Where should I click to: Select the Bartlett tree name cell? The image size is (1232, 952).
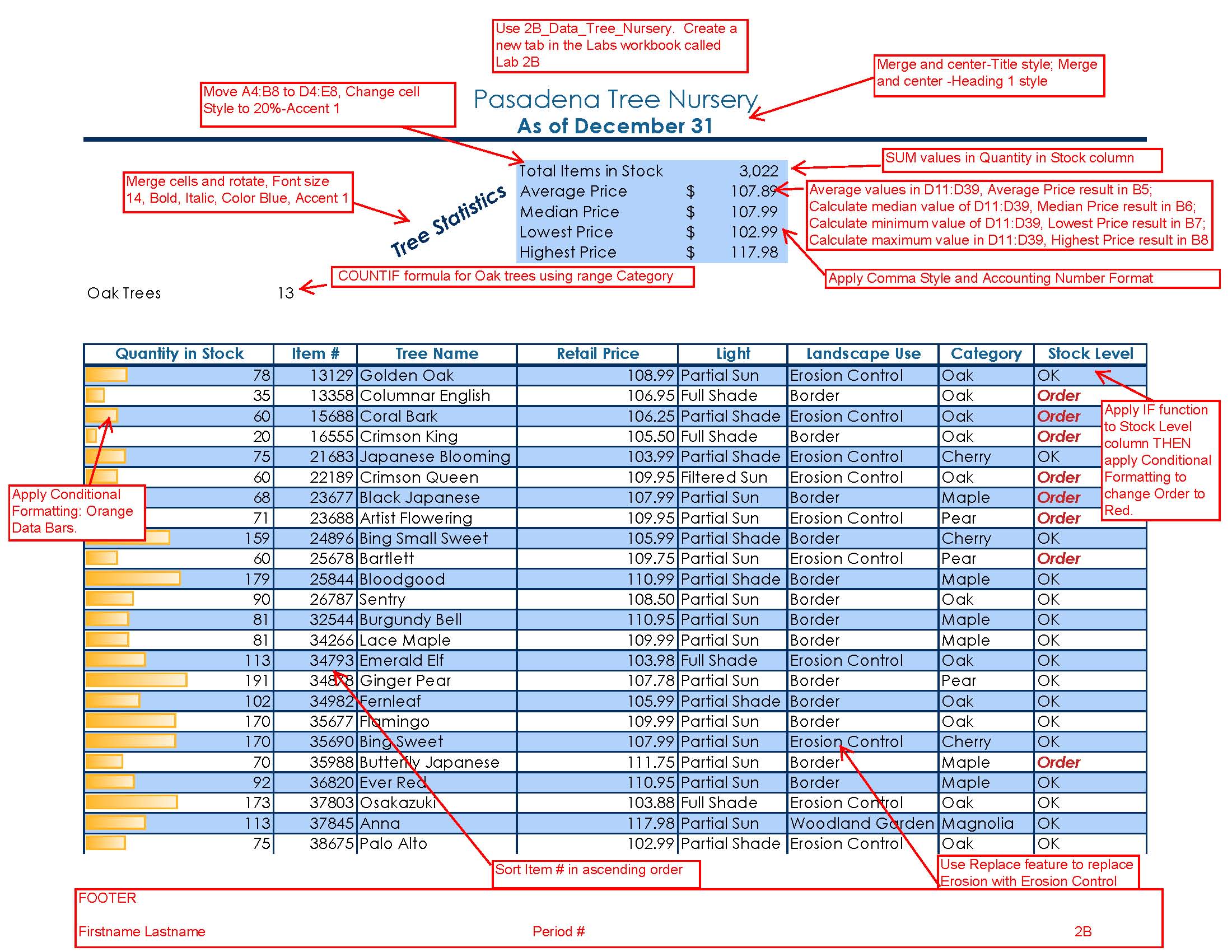tap(437, 558)
